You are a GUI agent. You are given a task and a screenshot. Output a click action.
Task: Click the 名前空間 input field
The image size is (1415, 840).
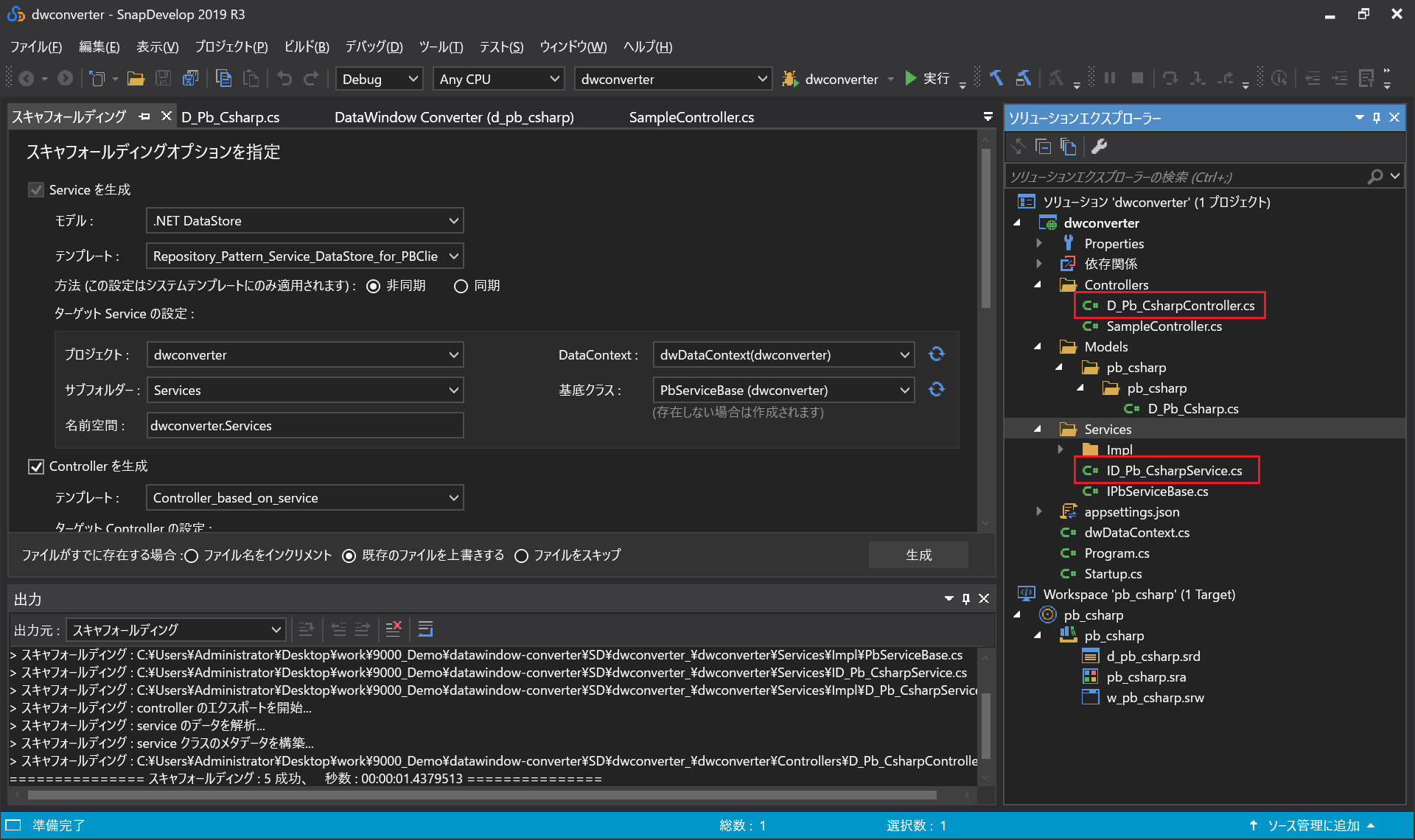pos(304,426)
